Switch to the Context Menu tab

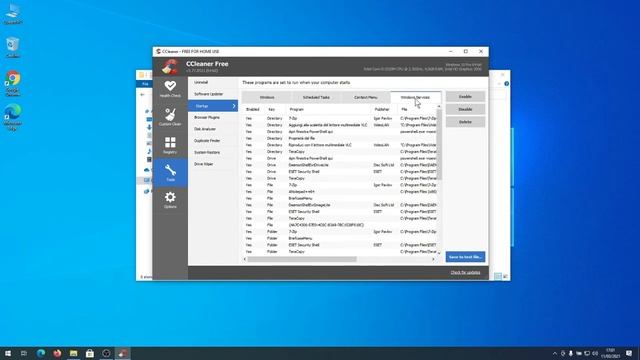pyautogui.click(x=366, y=97)
